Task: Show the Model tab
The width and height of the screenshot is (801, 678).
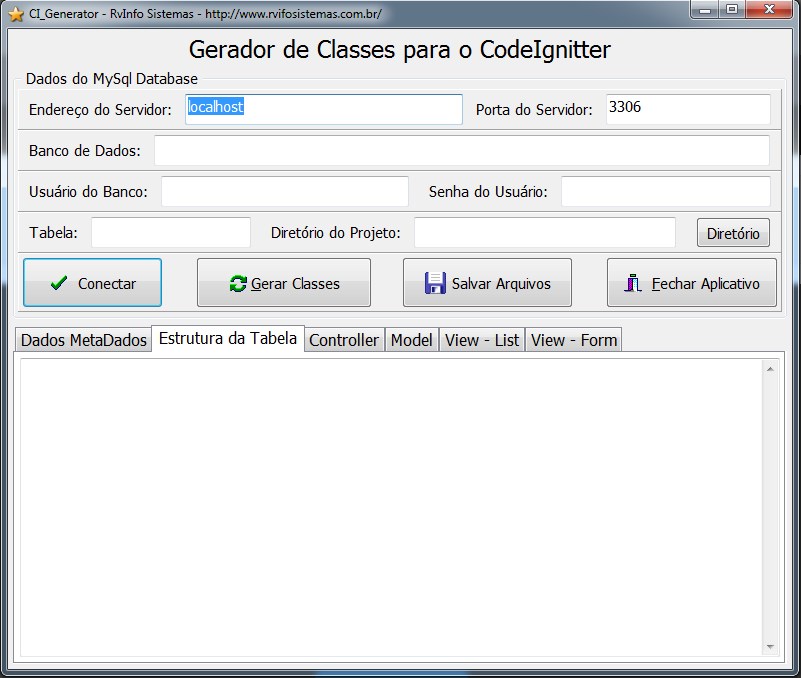Action: pyautogui.click(x=411, y=340)
